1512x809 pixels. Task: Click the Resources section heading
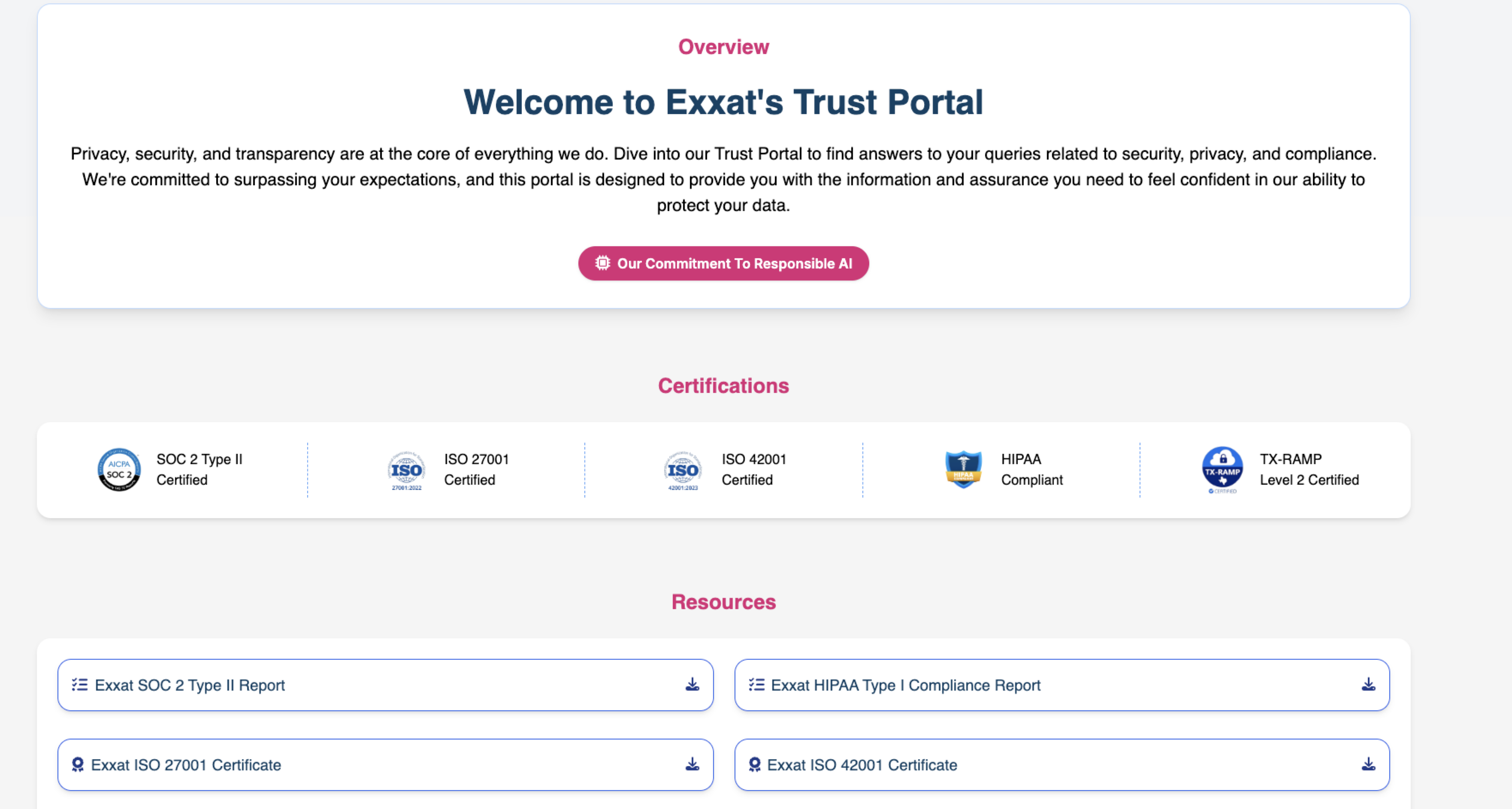click(723, 602)
